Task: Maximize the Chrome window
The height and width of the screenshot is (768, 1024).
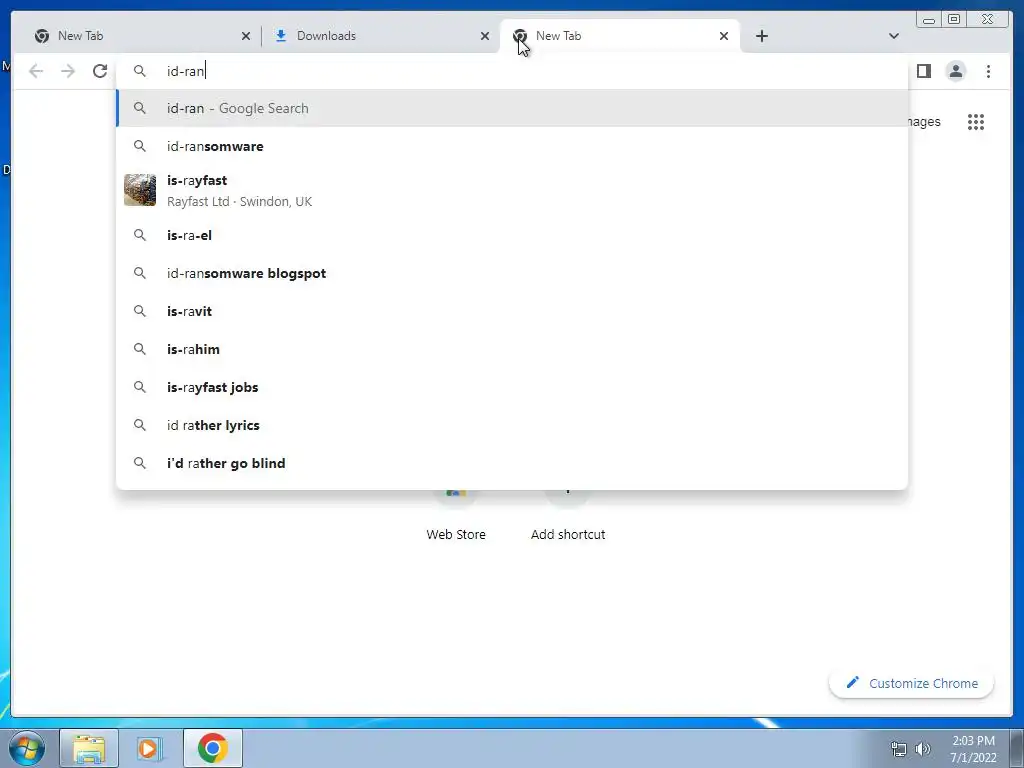Action: (953, 20)
